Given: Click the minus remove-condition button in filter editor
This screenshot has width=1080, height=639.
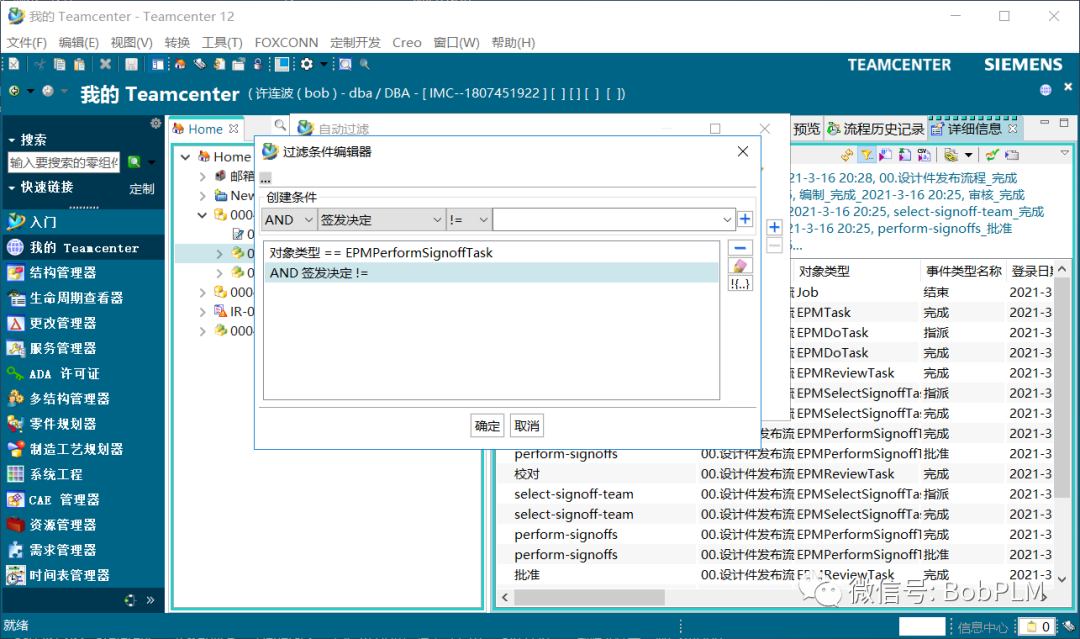Looking at the screenshot, I should [x=740, y=248].
